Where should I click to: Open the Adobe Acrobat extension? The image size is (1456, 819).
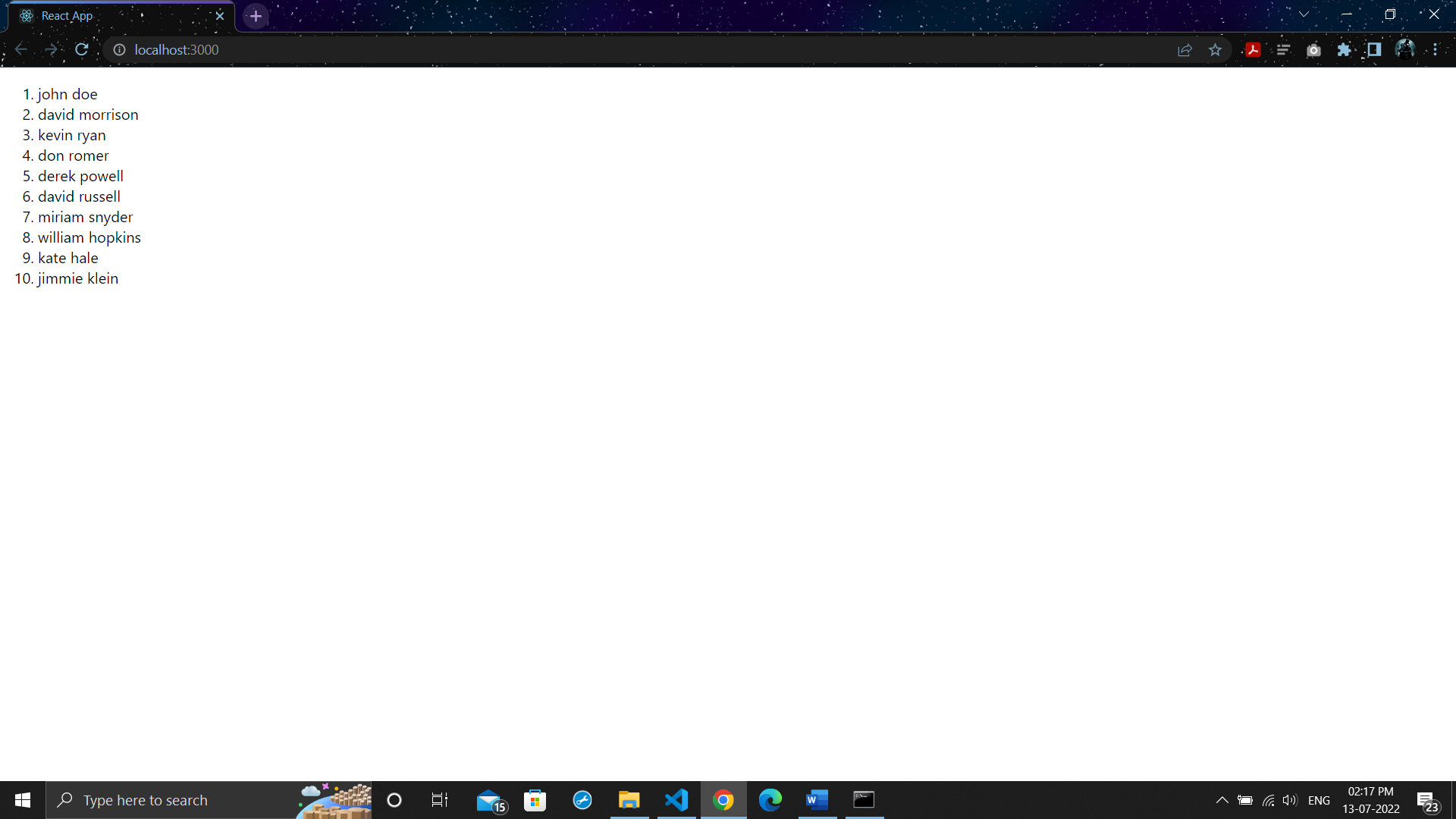1253,50
